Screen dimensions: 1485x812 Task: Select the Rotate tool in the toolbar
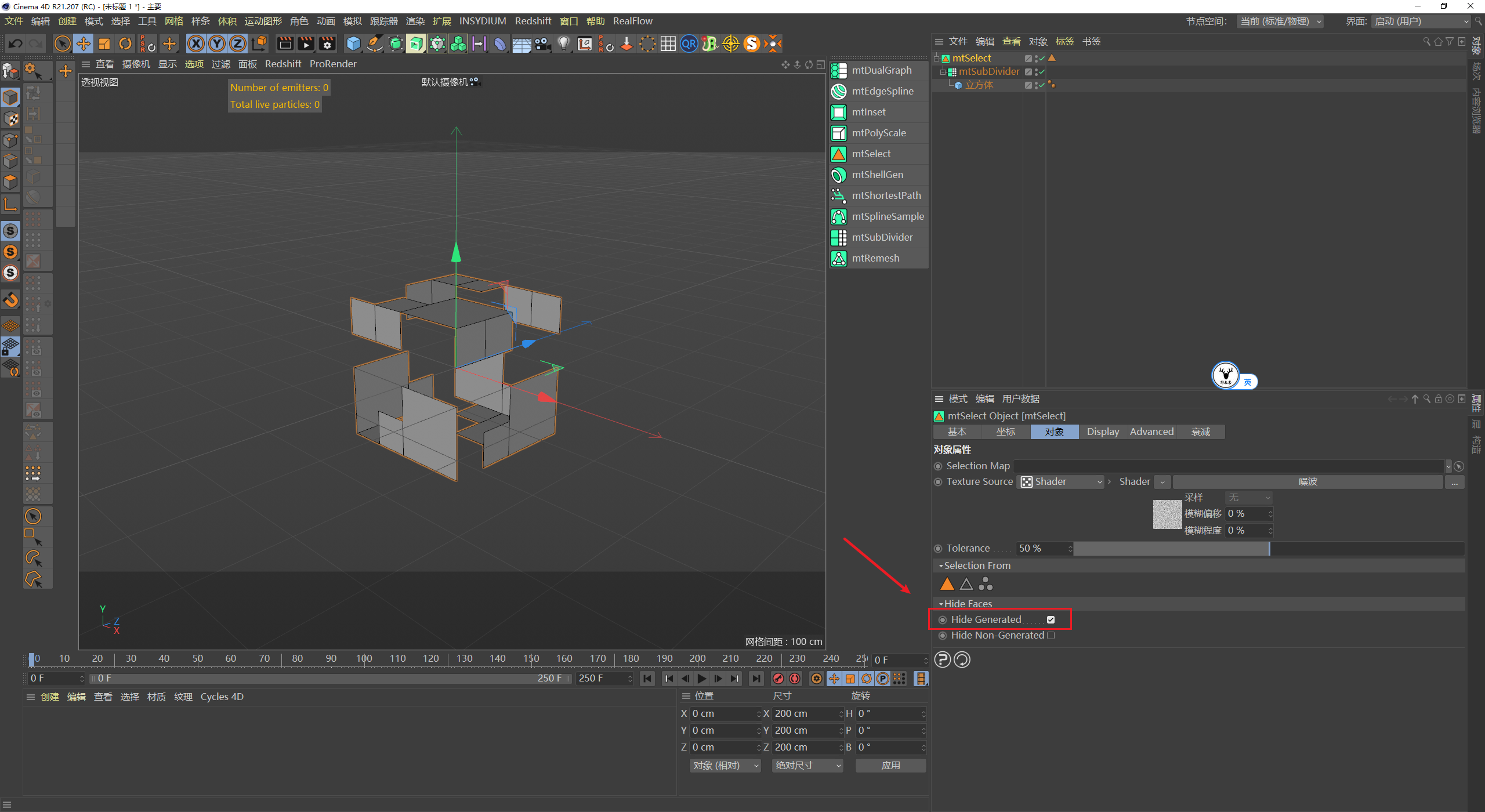[x=125, y=43]
